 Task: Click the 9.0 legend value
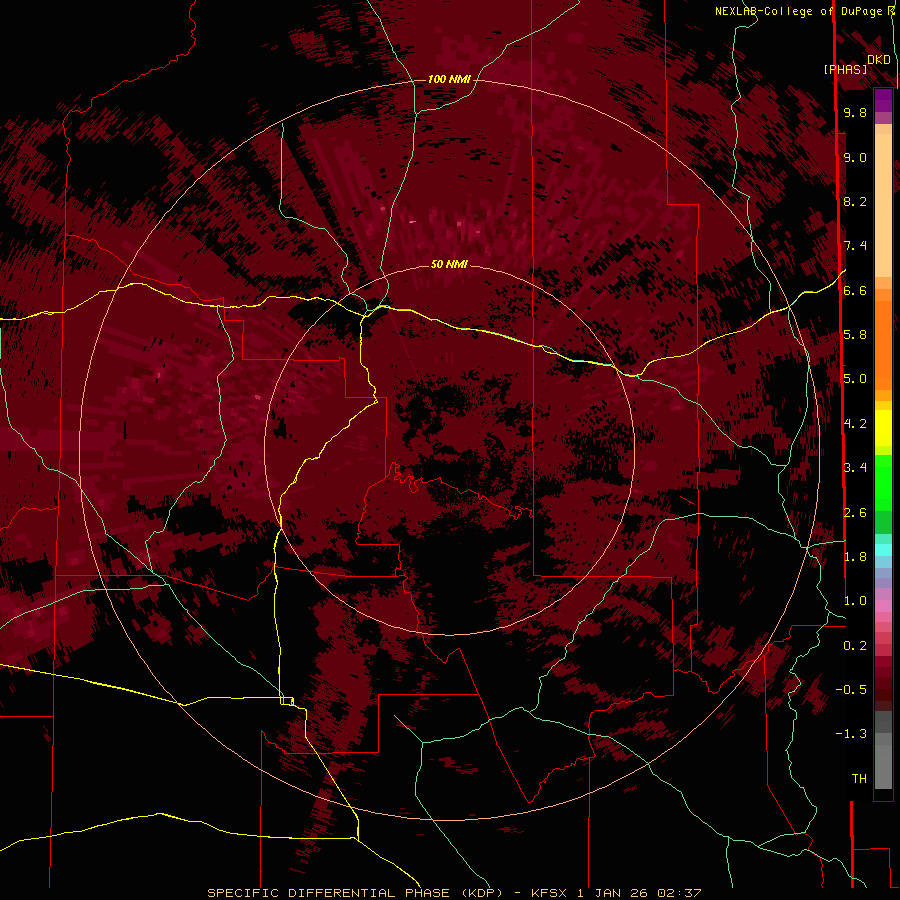(x=855, y=157)
